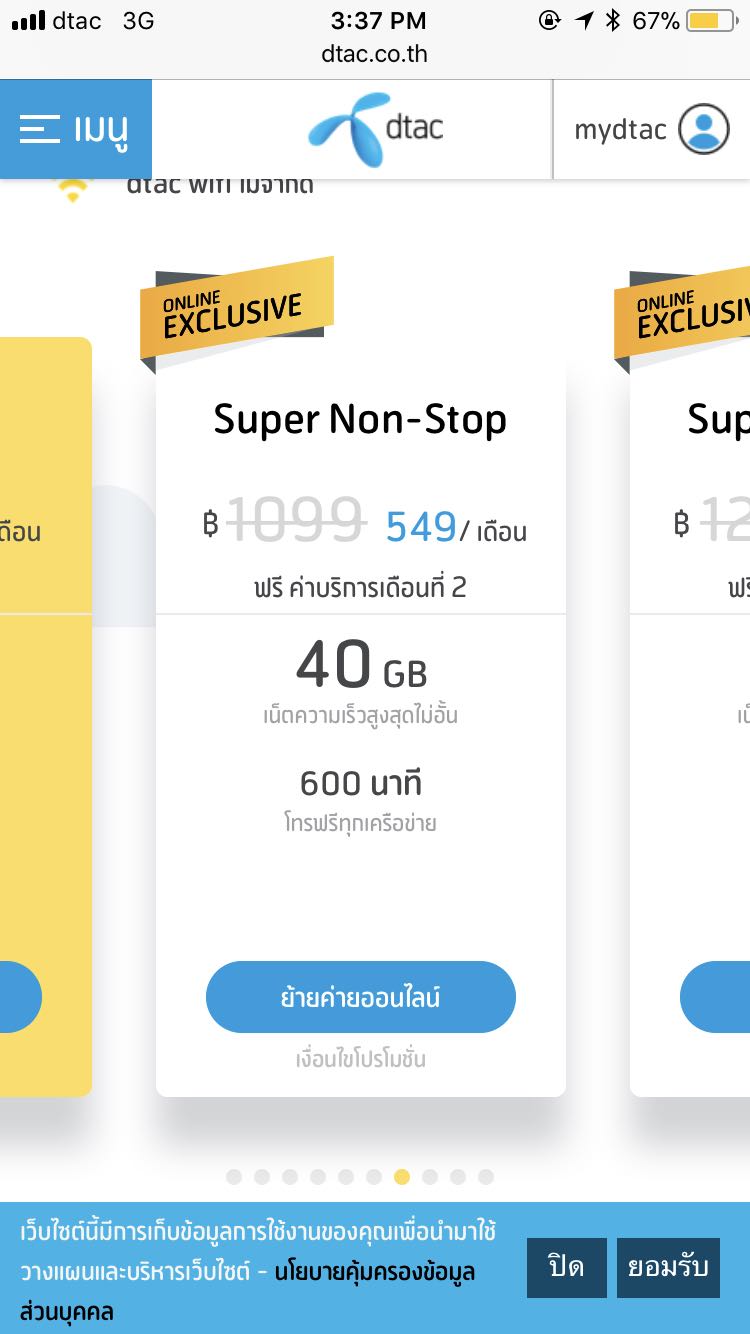Tap the Online Exclusive ribbon badge

tap(237, 310)
